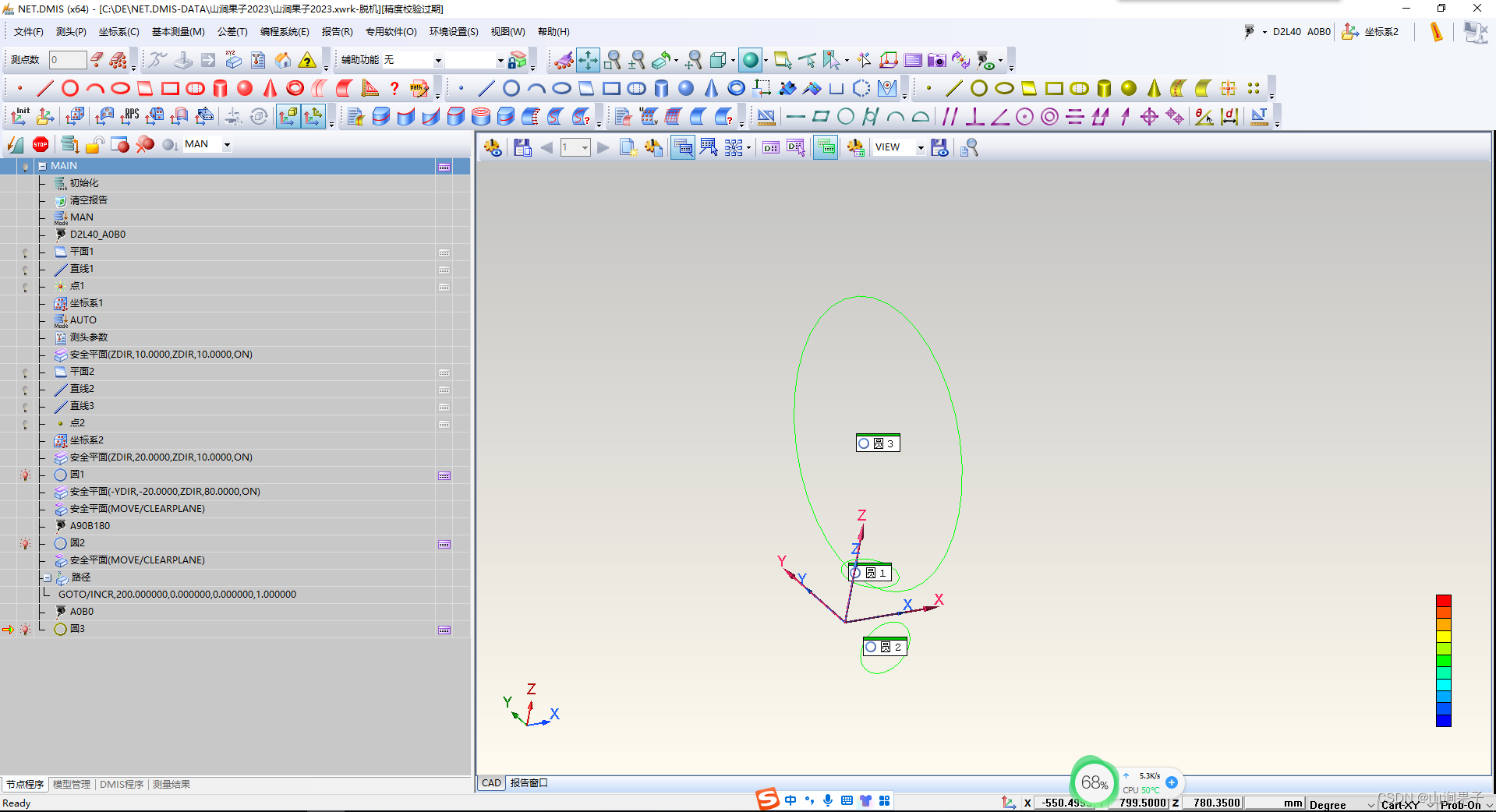Image resolution: width=1496 pixels, height=812 pixels.
Task: Apply the position tolerance crosshair tool
Action: tap(1149, 117)
